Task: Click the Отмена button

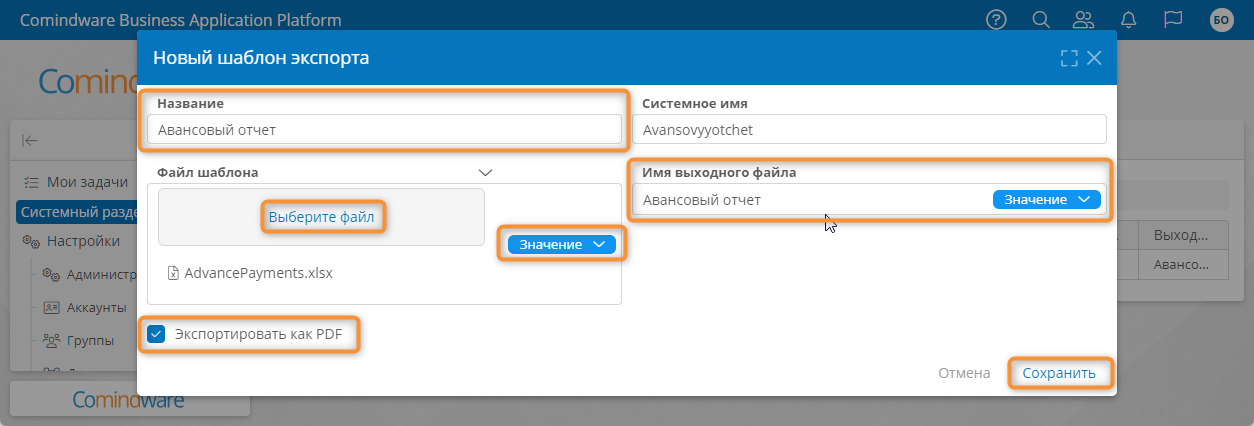Action: pos(964,373)
